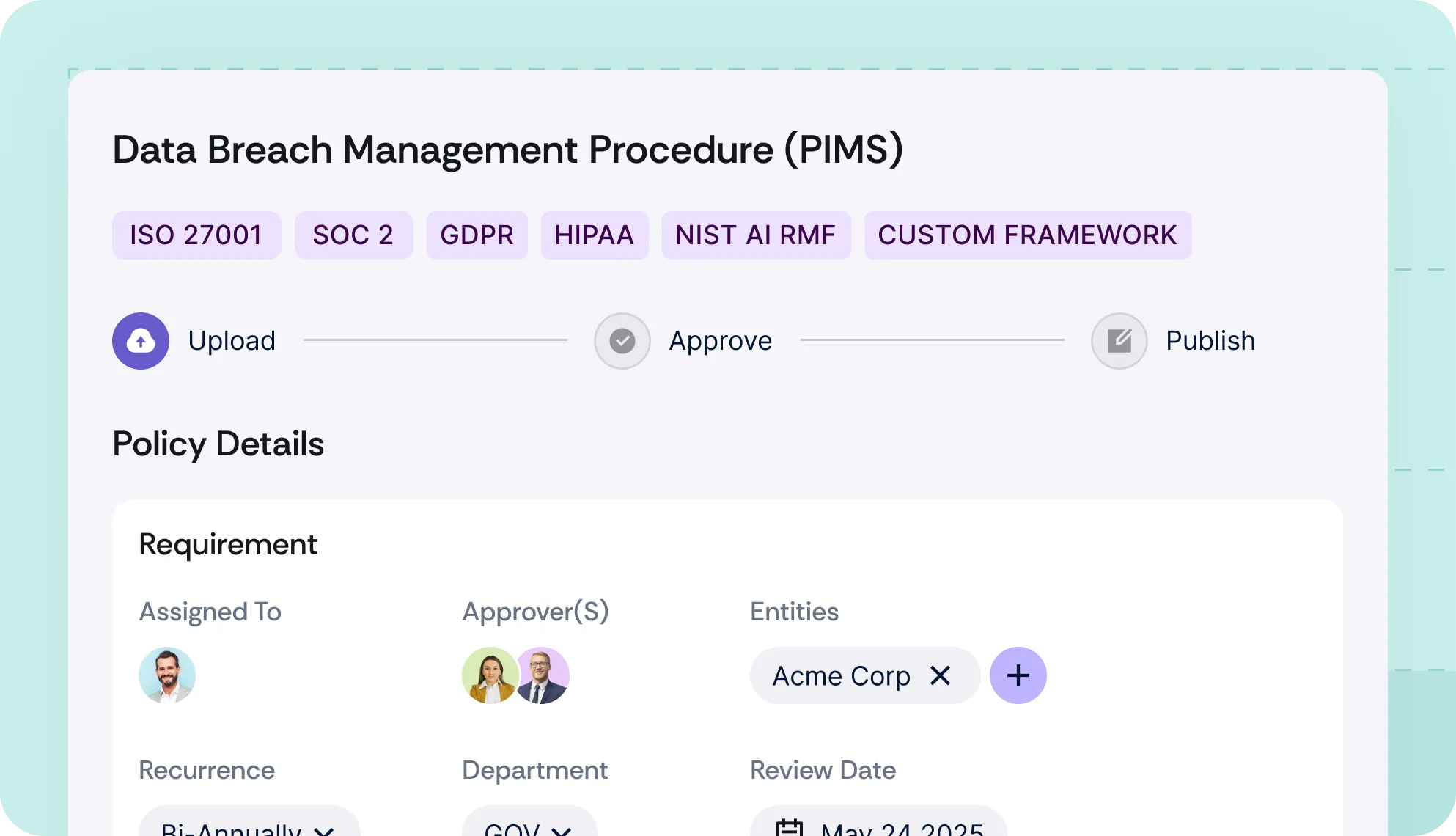Click the Publish edit step icon
Screen dimensions: 1456x836
click(x=1119, y=341)
